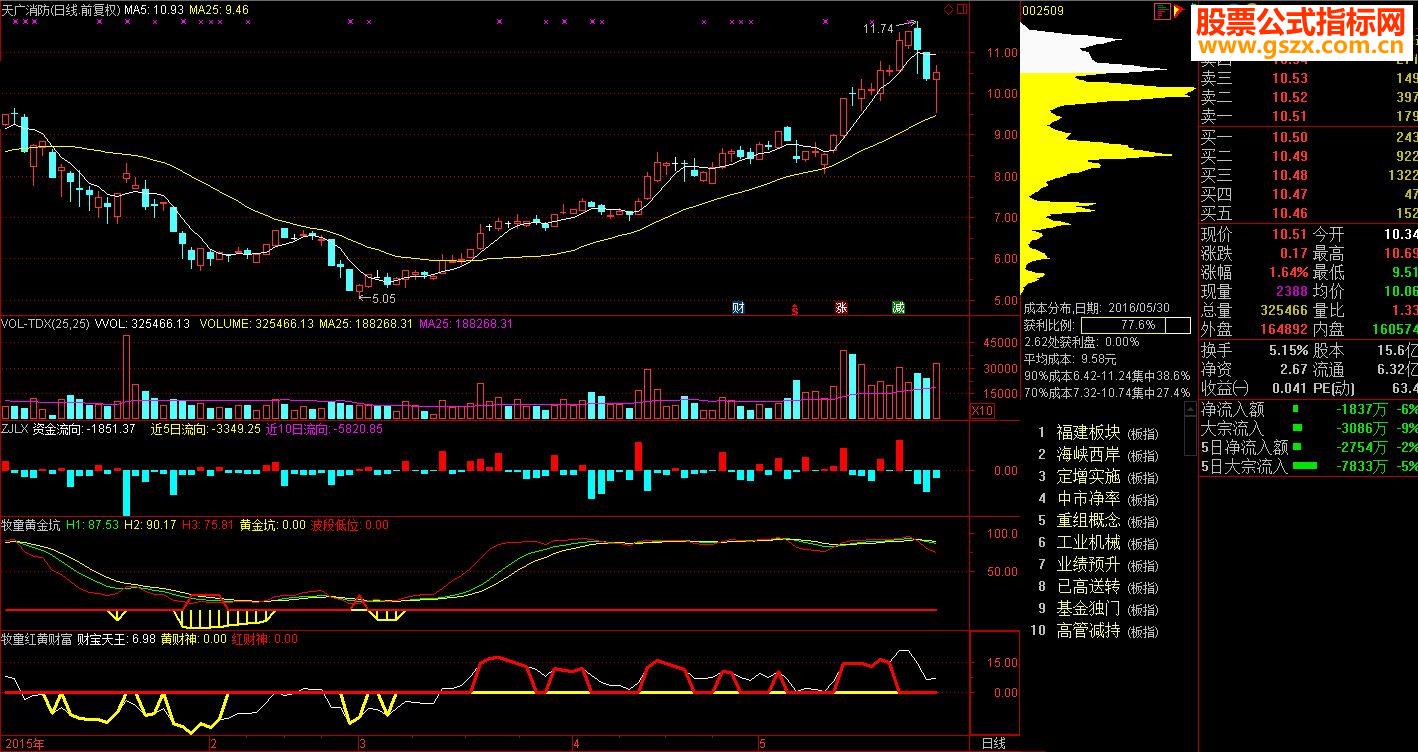Click the 现价 value 10.51
The image size is (1418, 752).
pos(1289,234)
